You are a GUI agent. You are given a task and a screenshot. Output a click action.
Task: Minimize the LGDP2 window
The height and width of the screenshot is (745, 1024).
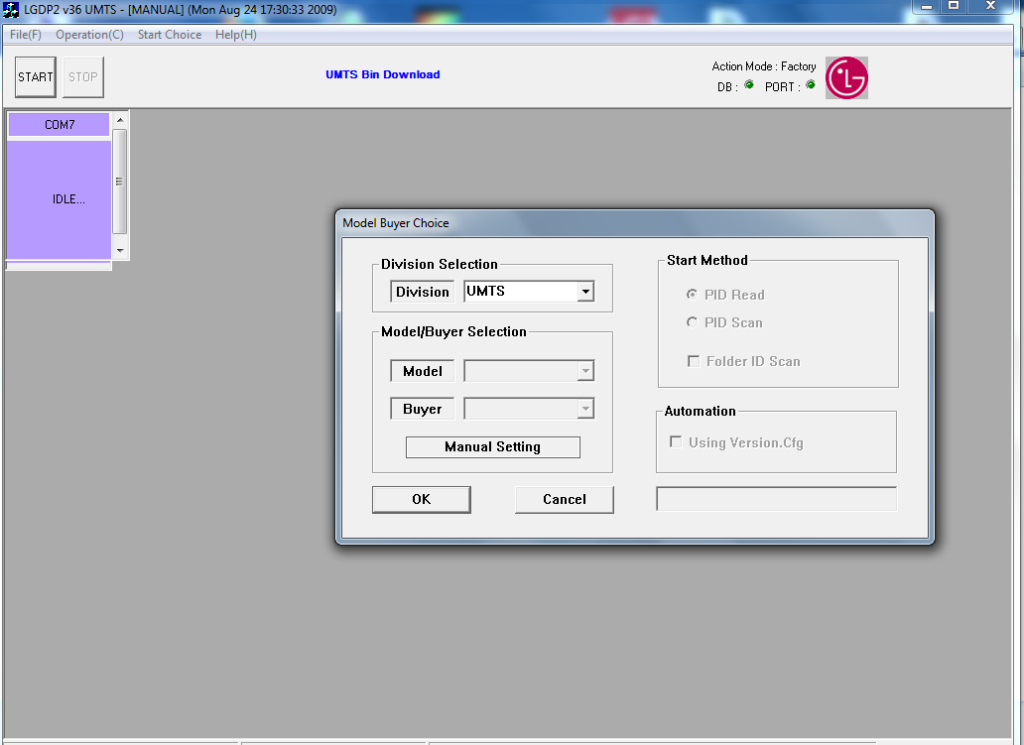927,7
